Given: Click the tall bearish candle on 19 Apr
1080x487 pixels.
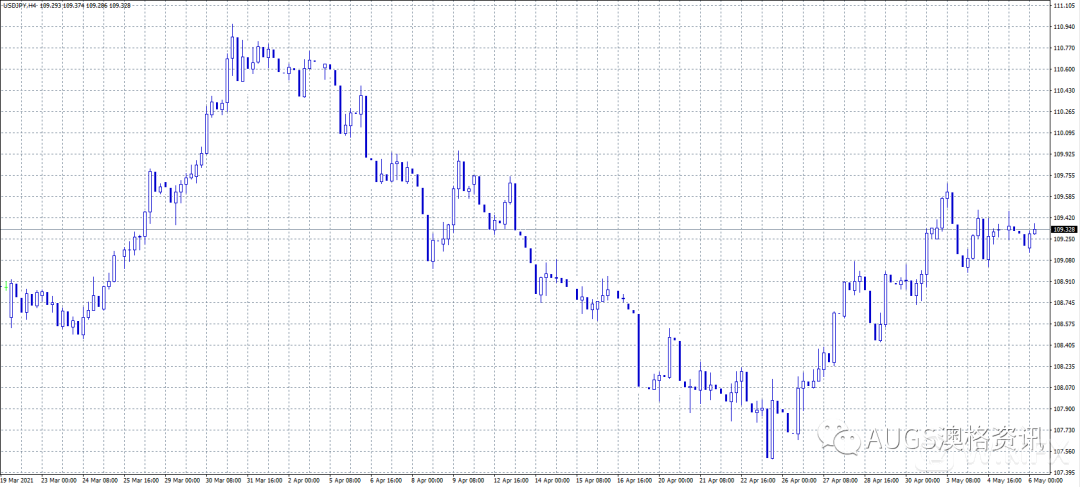Looking at the screenshot, I should [x=637, y=350].
